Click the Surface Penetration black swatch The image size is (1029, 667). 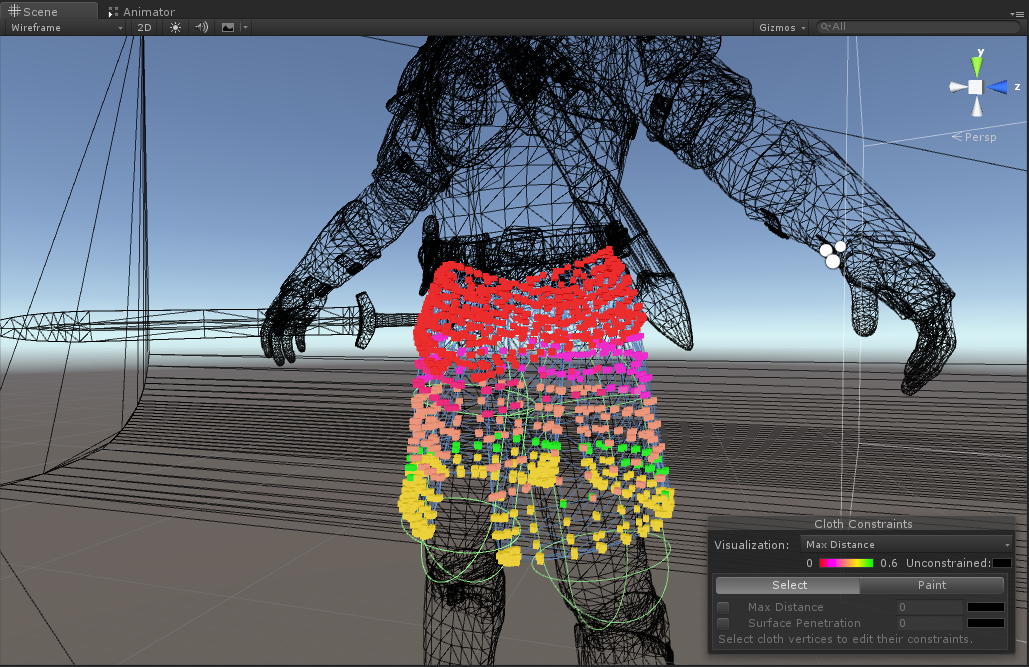[x=986, y=623]
